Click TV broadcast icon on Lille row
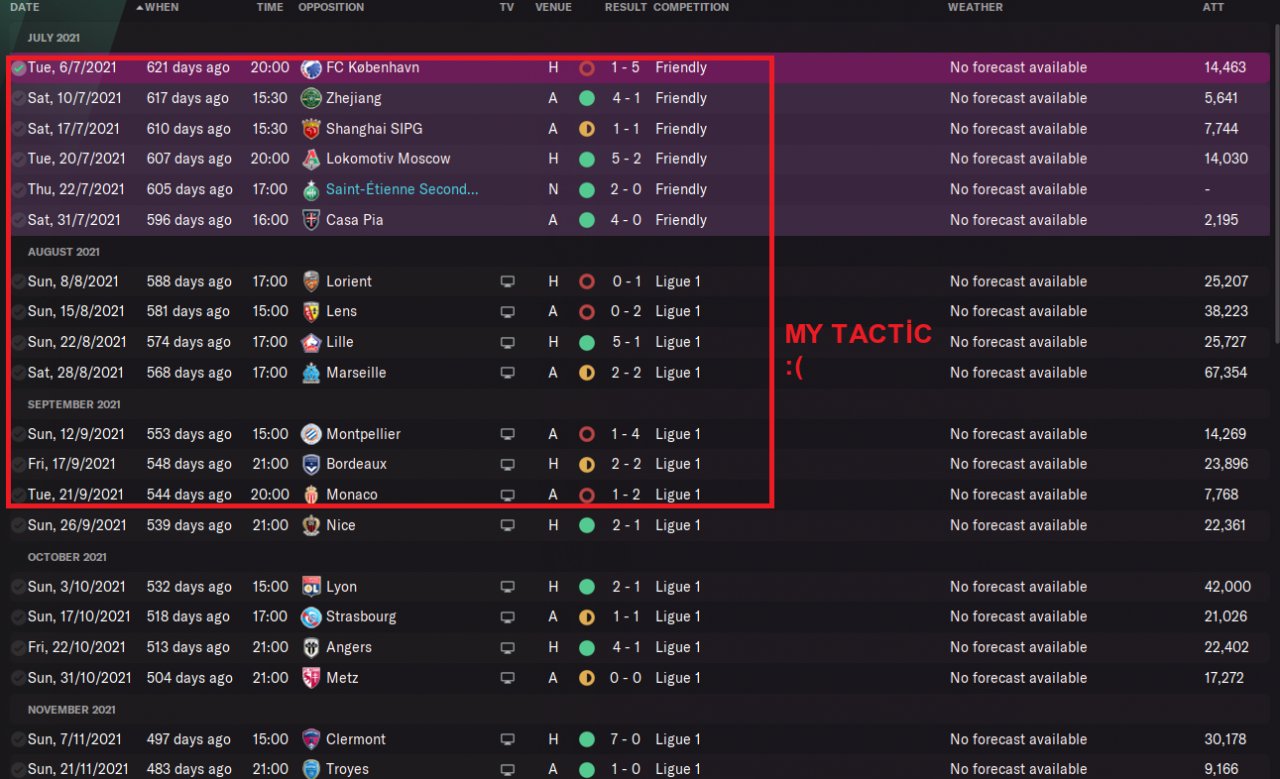 pos(507,342)
